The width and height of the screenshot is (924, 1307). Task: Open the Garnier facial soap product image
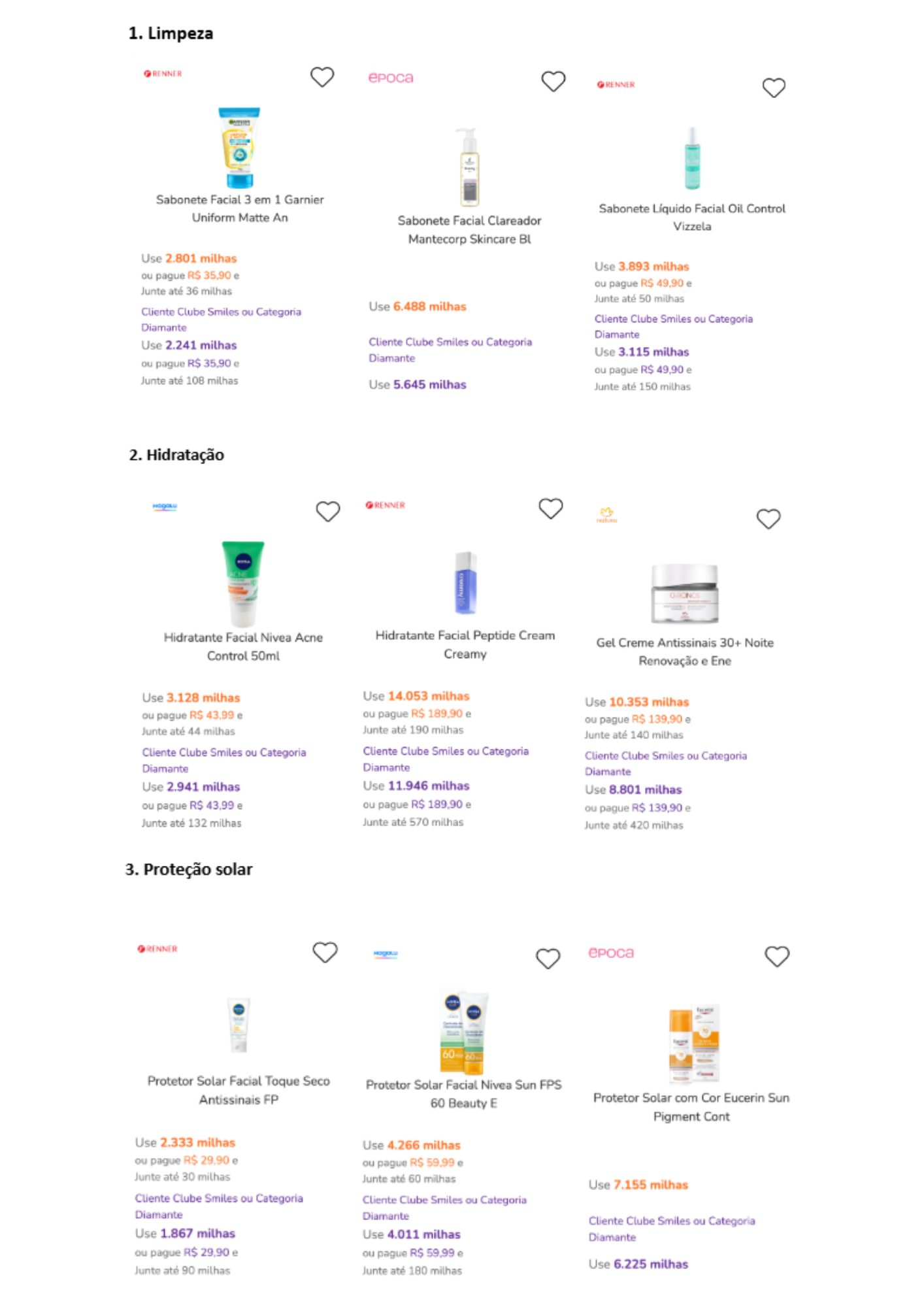(239, 148)
